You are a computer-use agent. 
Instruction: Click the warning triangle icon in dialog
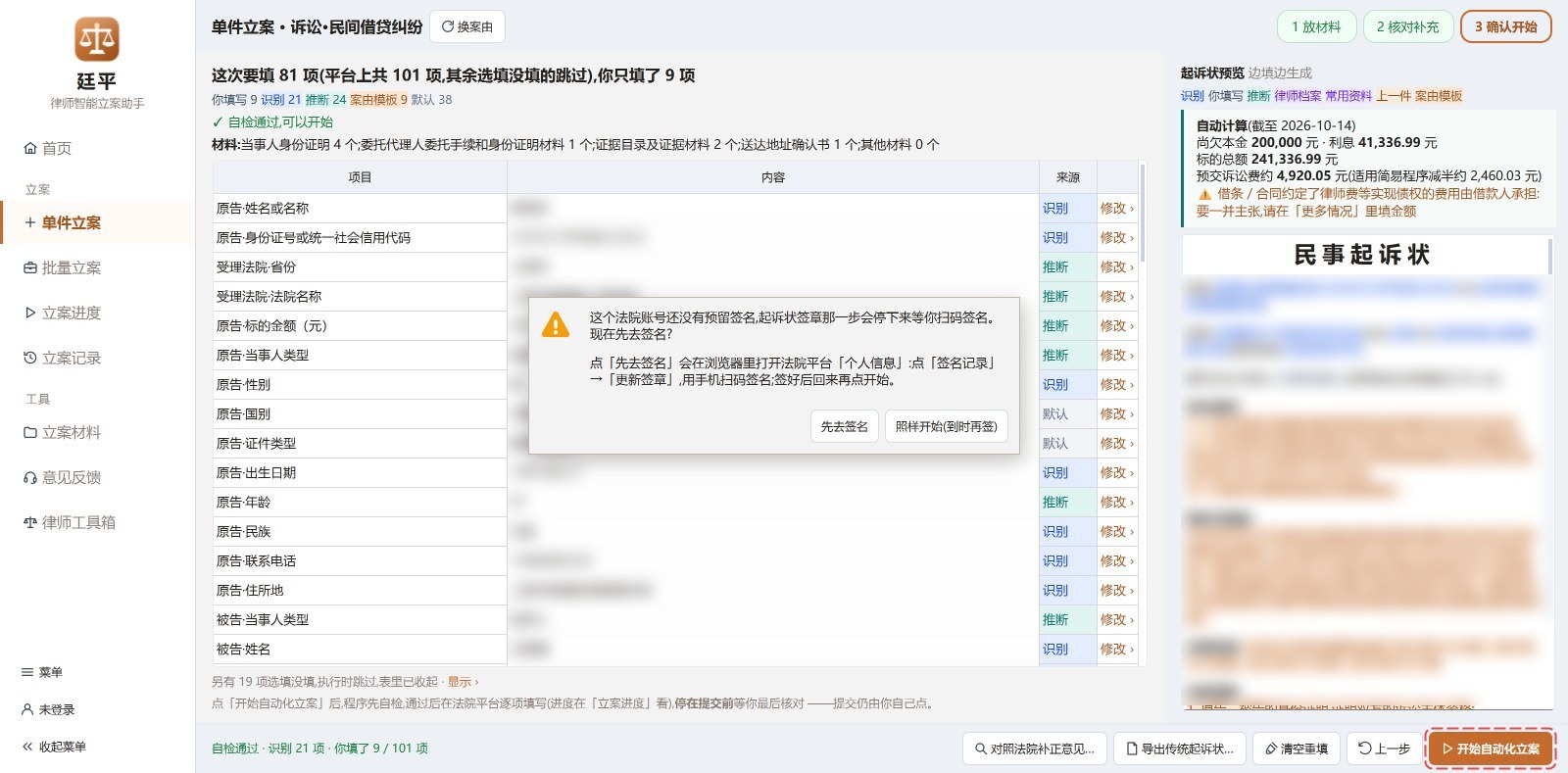coord(556,325)
